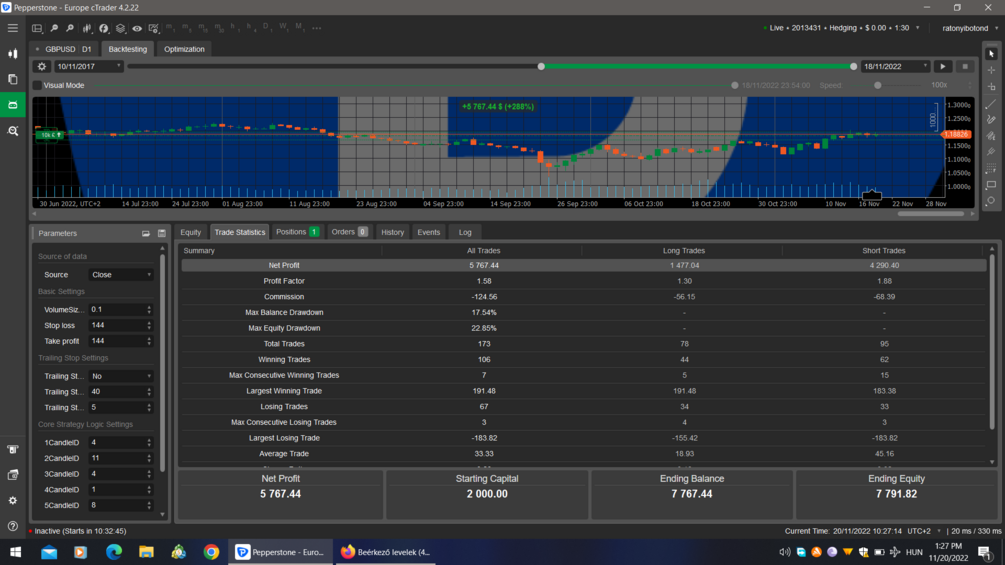
Task: Open the Copy section sidebar icon
Action: click(13, 79)
